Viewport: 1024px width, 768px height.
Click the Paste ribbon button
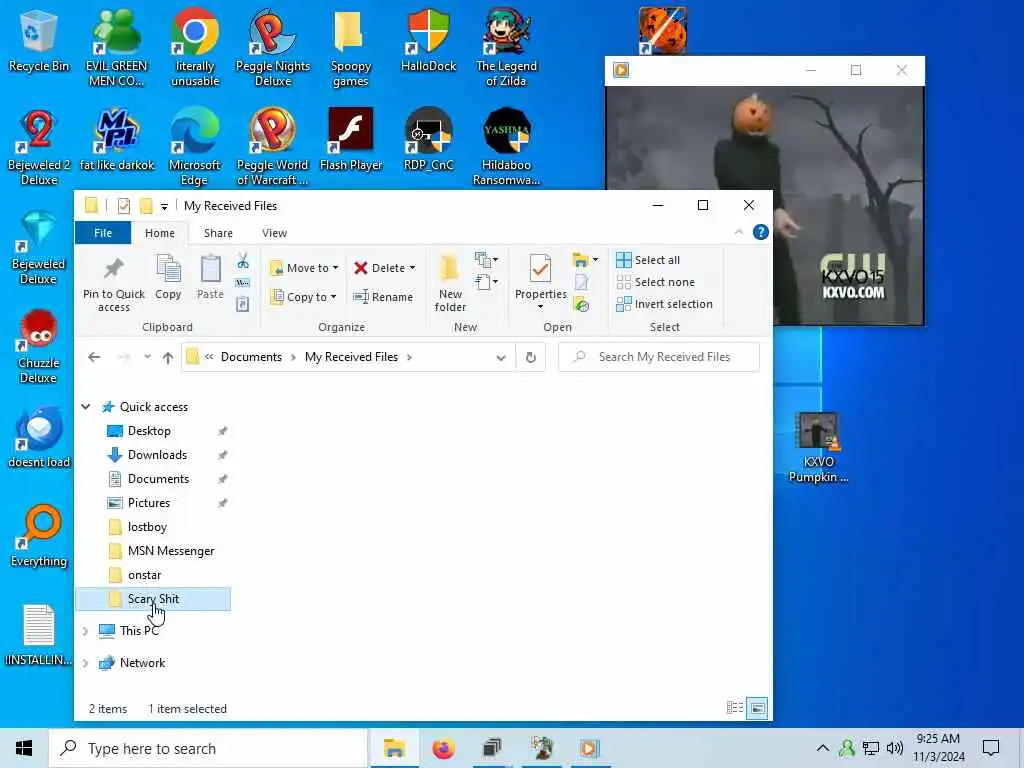(x=210, y=277)
